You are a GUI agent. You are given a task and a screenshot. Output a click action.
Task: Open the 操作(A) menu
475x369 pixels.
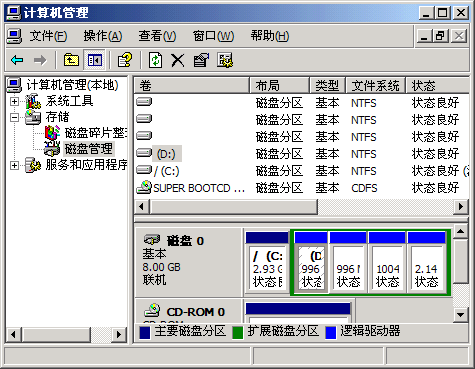pos(103,36)
